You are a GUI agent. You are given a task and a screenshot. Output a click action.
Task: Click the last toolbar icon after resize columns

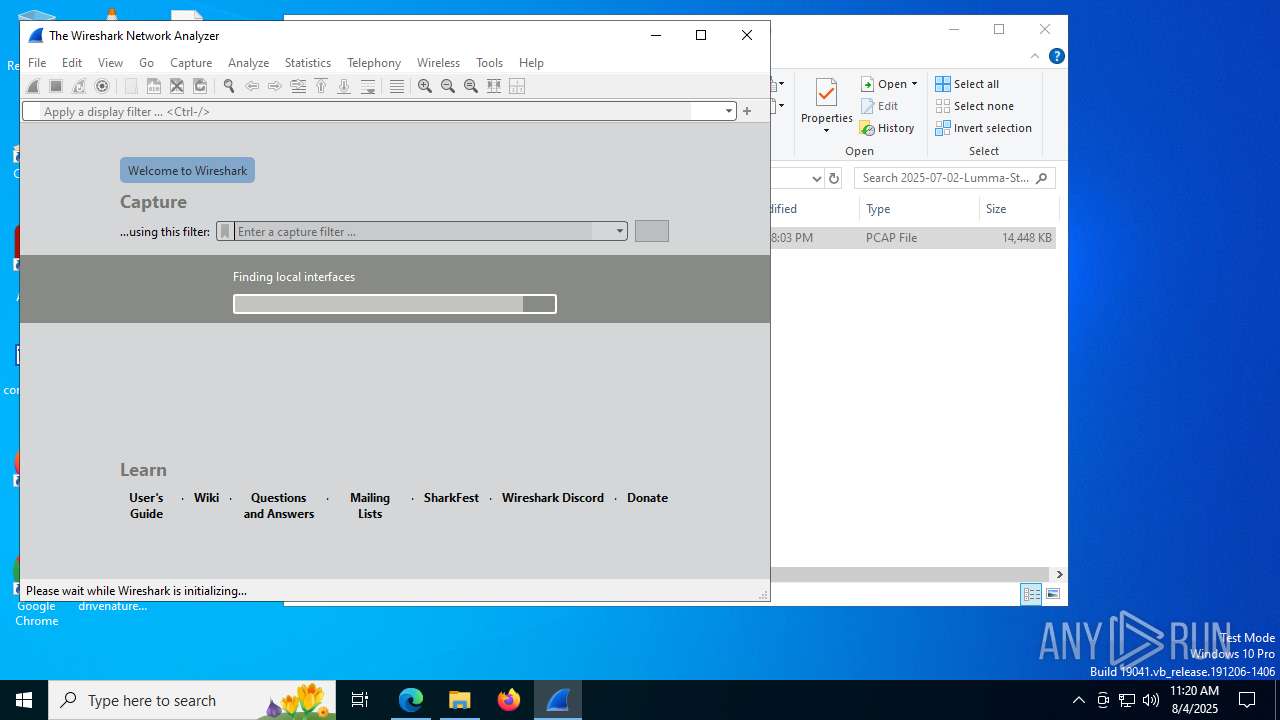pos(517,86)
